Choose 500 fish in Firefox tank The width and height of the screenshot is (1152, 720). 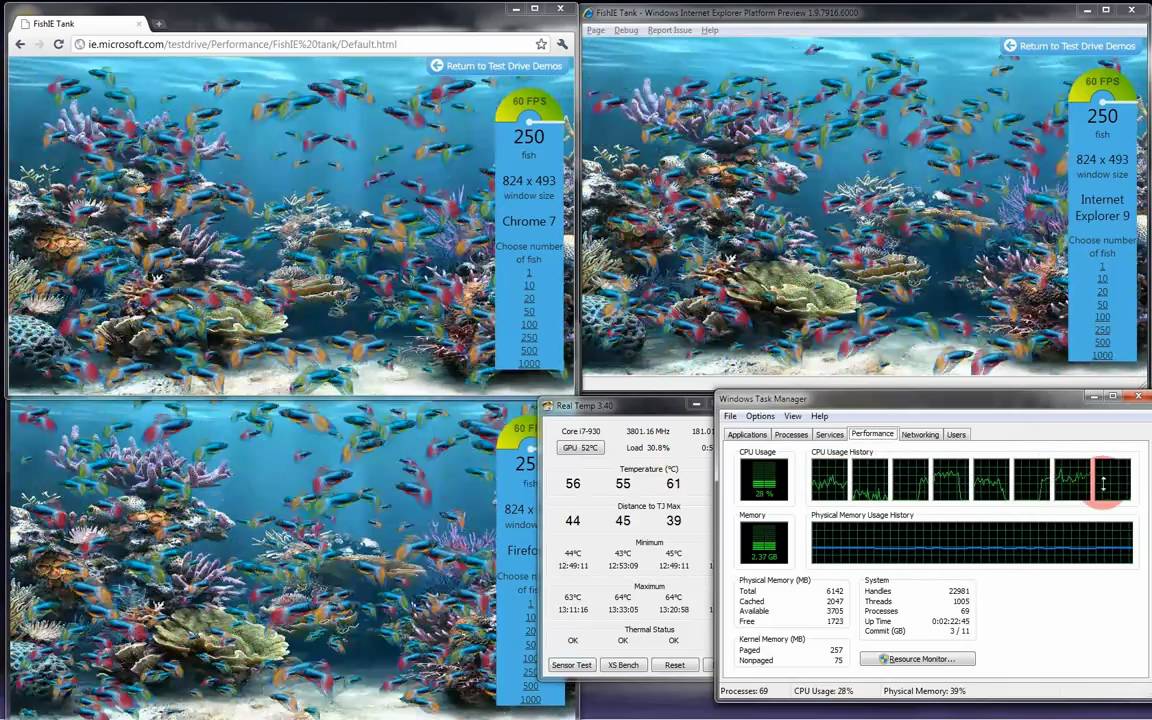[x=530, y=685]
